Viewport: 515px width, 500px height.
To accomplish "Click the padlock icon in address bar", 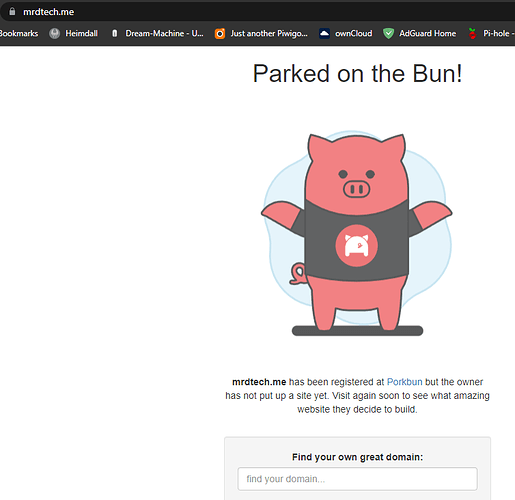I will coord(12,12).
